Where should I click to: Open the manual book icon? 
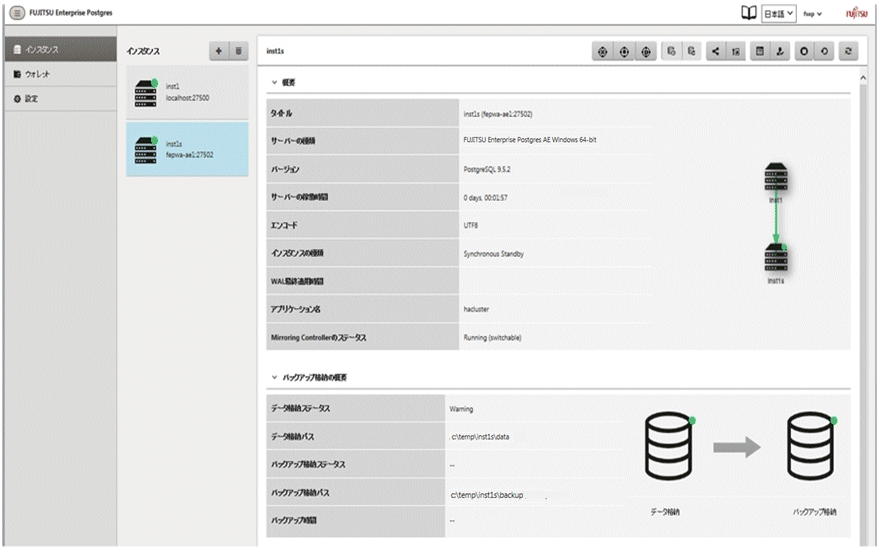pyautogui.click(x=749, y=13)
